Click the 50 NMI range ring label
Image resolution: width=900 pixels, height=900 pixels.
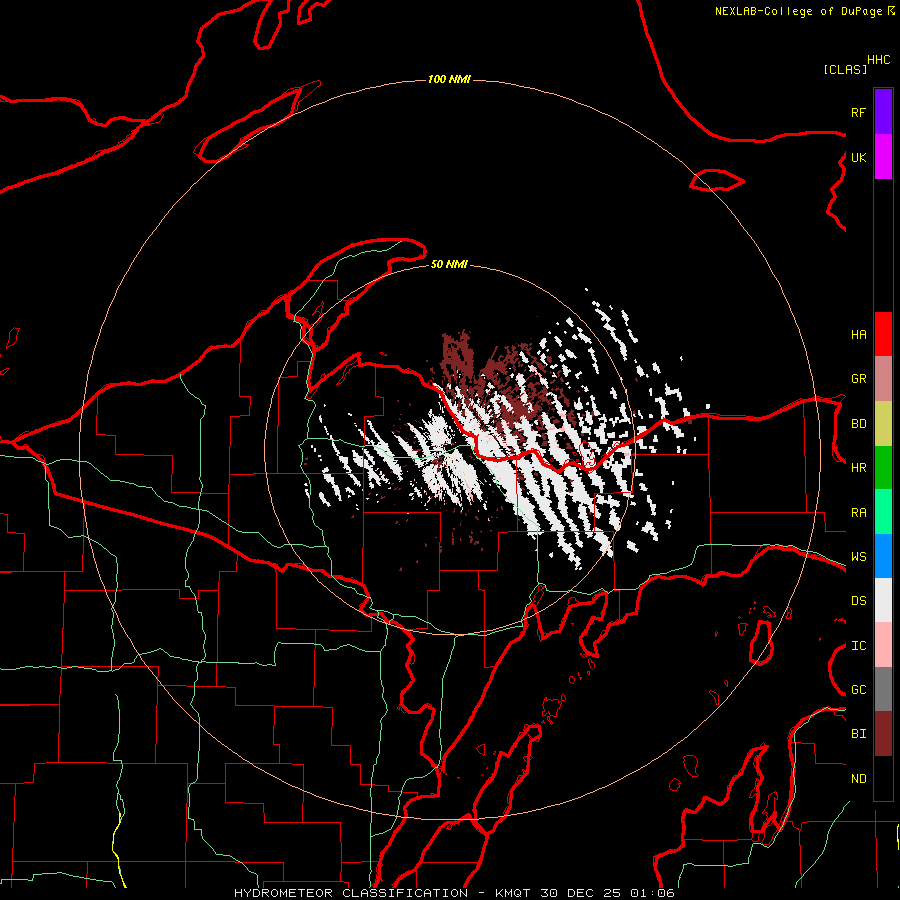(x=449, y=264)
